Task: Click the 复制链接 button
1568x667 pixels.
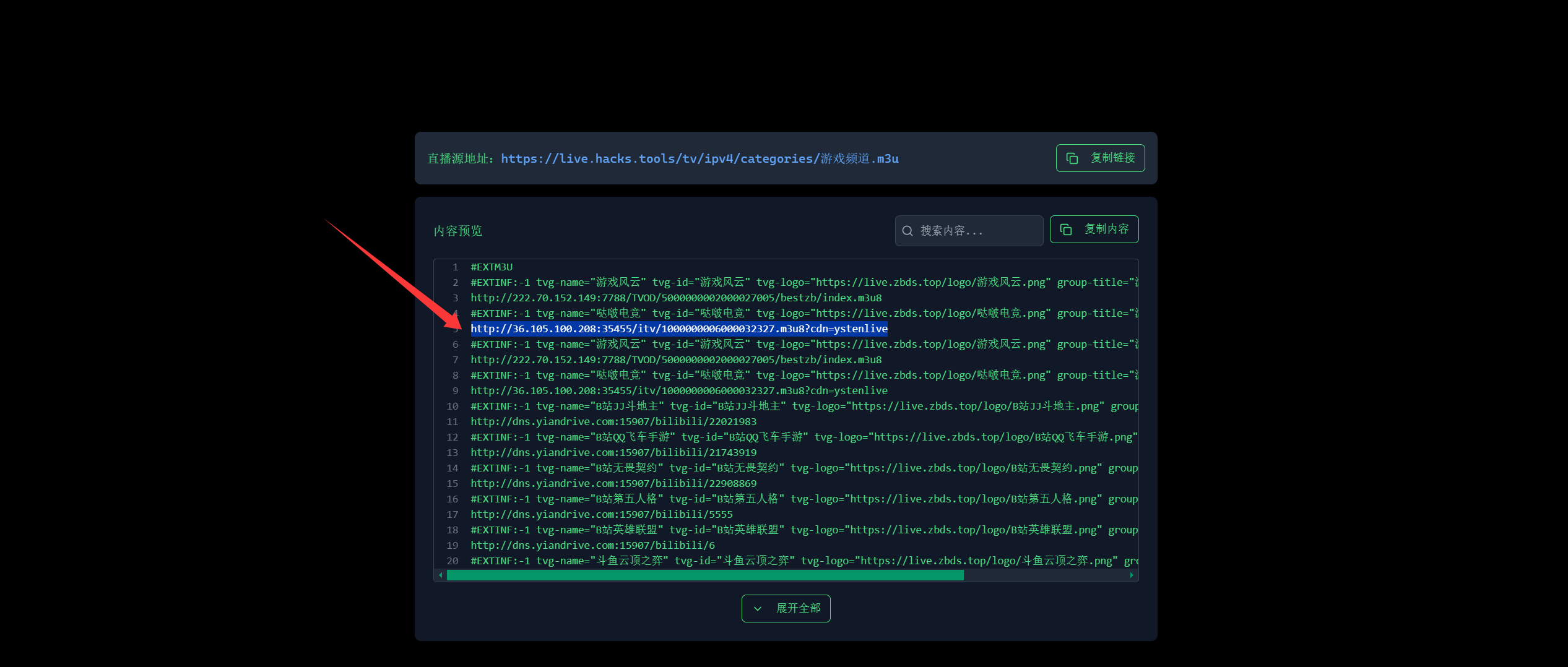Action: click(x=1100, y=158)
